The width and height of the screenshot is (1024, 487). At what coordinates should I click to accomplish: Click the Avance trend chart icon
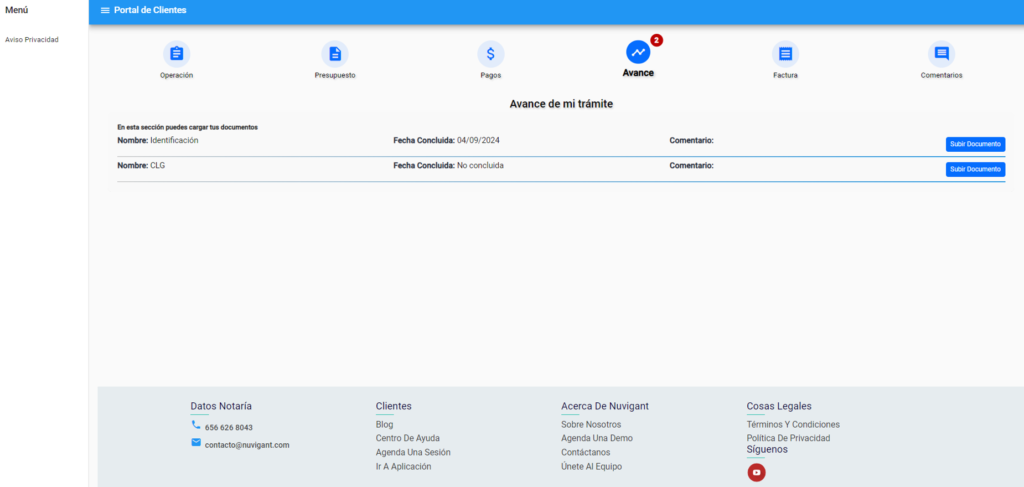tap(638, 52)
